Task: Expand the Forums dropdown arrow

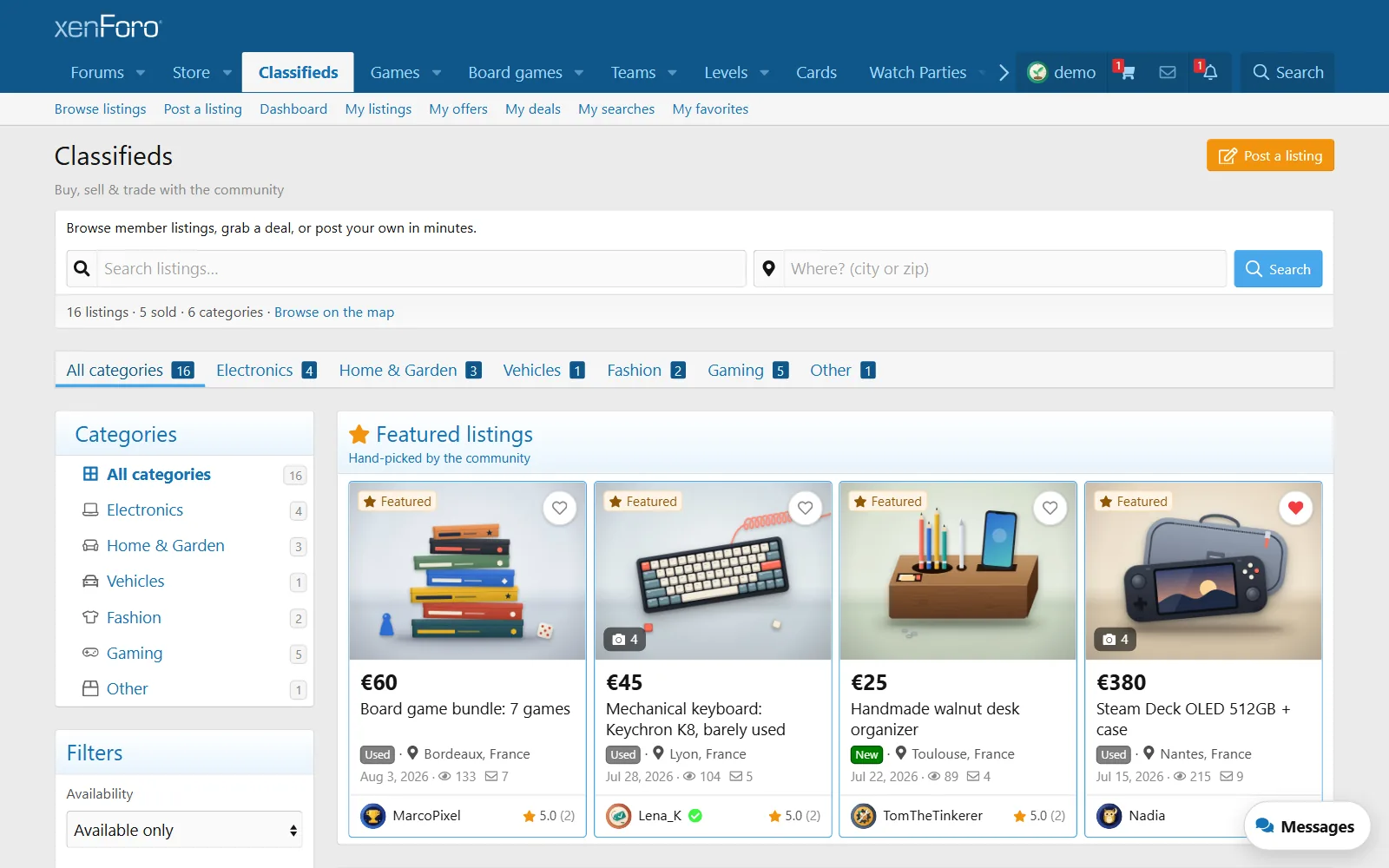Action: pos(141,73)
